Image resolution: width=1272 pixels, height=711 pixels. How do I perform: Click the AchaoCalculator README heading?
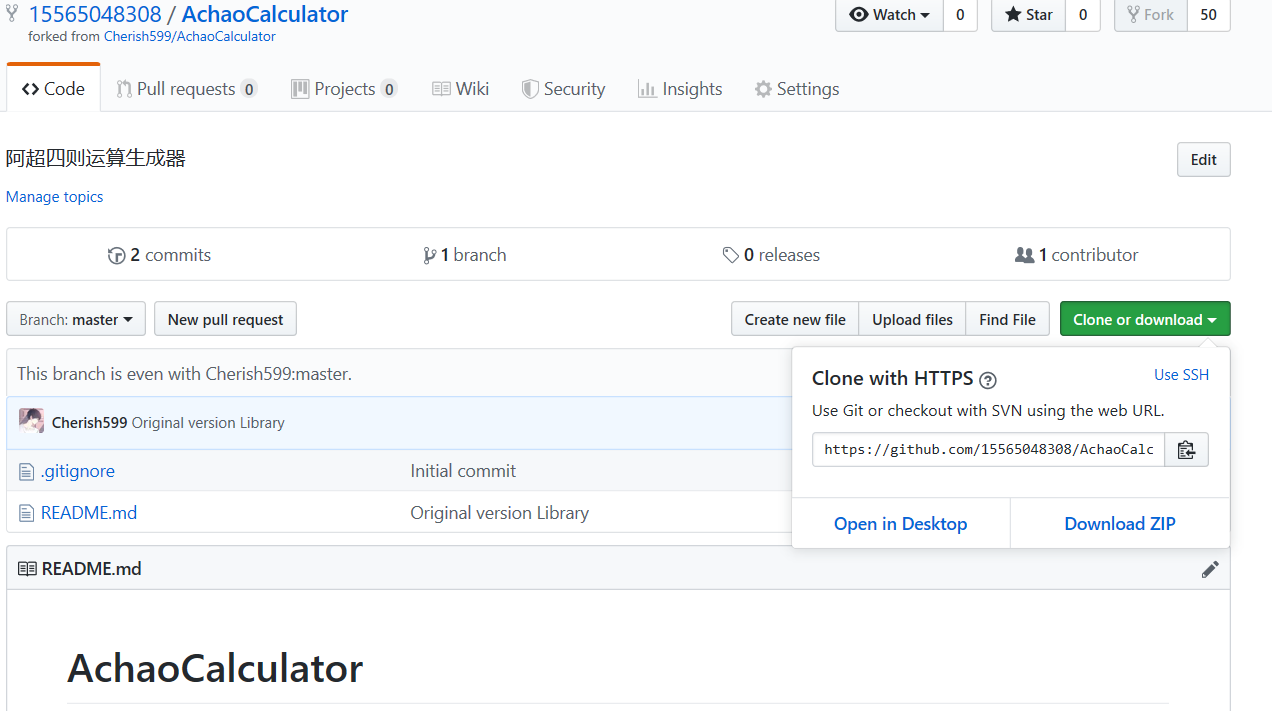coord(215,668)
